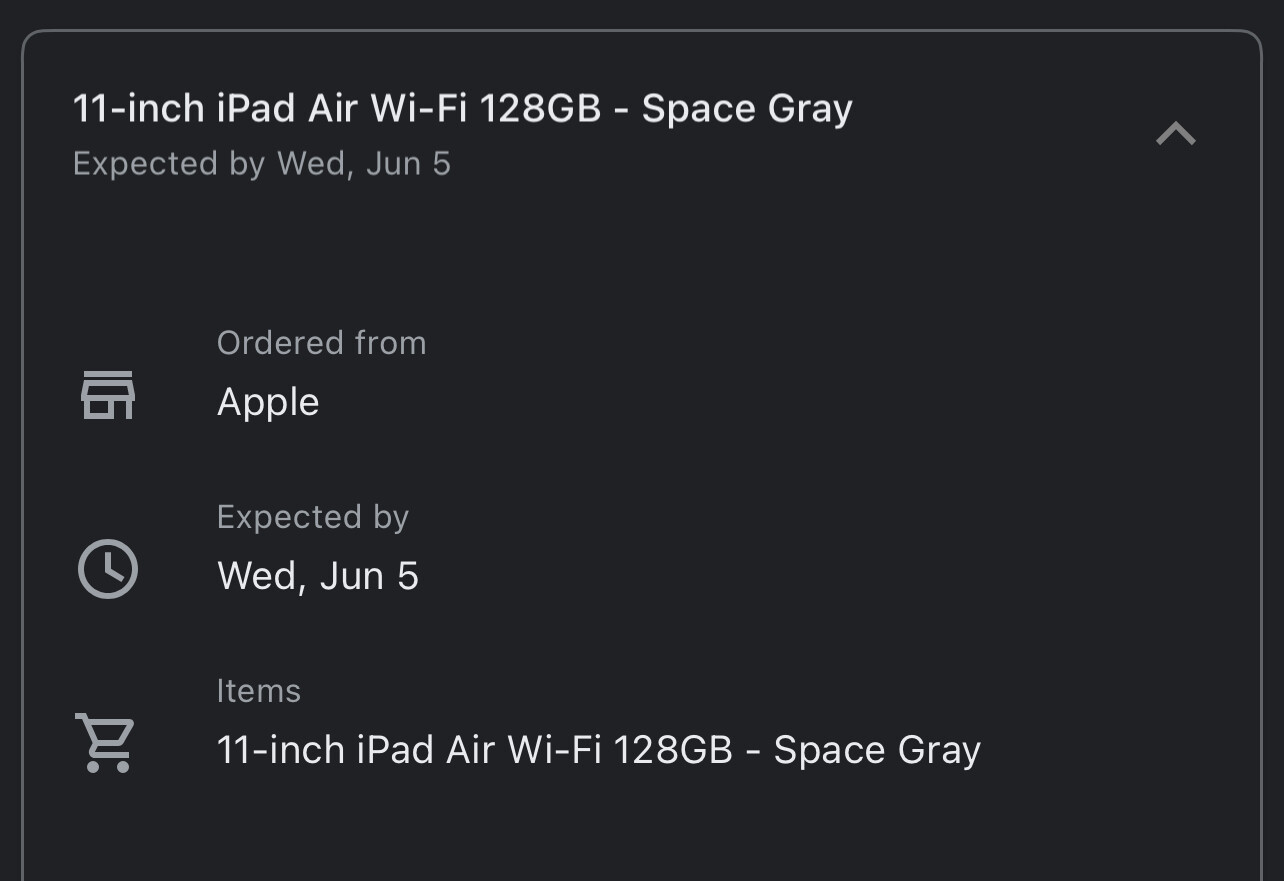1284x881 pixels.
Task: Click the shopping cart icon
Action: click(x=105, y=743)
